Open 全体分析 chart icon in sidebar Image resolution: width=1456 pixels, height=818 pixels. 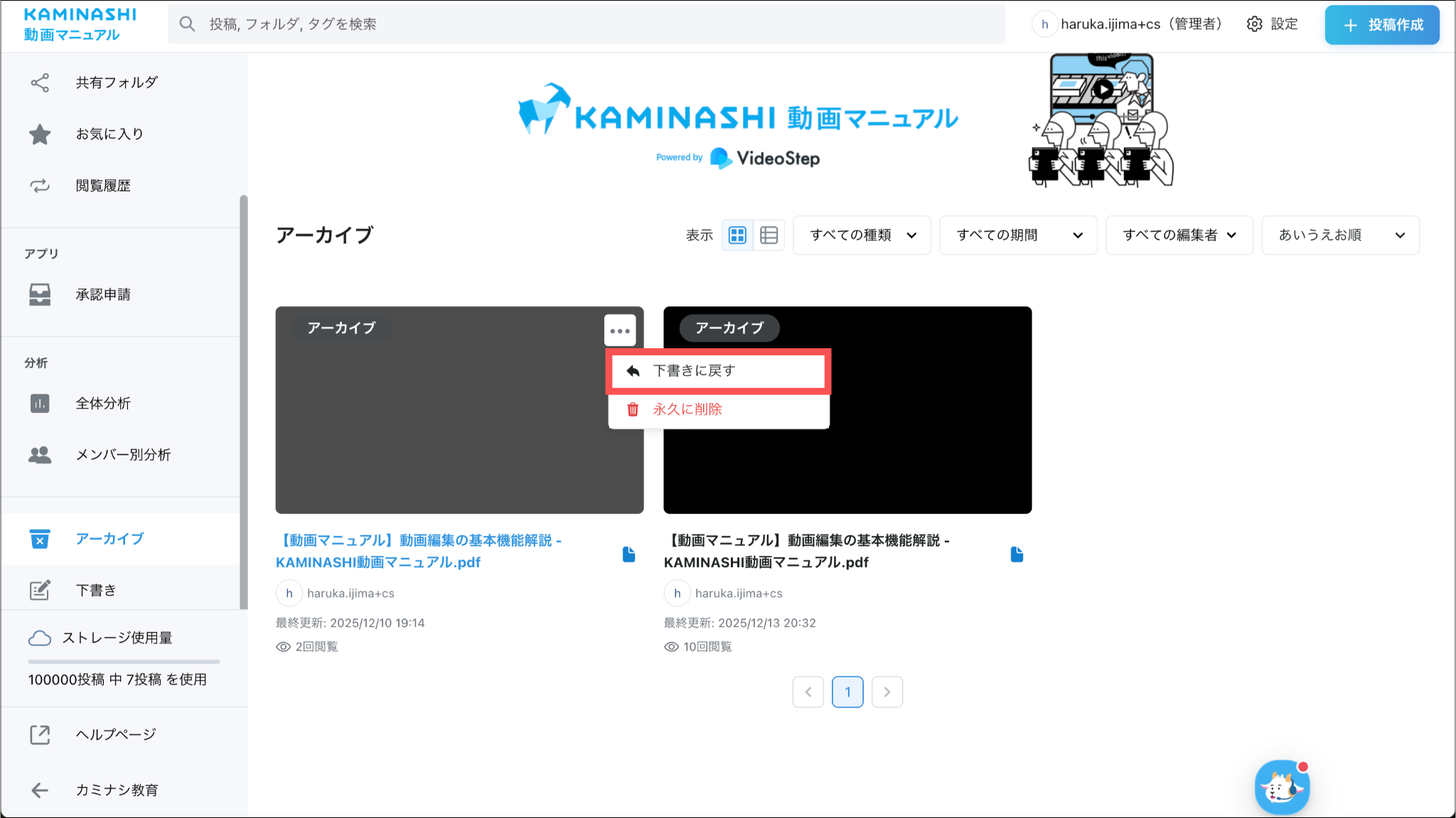(40, 404)
